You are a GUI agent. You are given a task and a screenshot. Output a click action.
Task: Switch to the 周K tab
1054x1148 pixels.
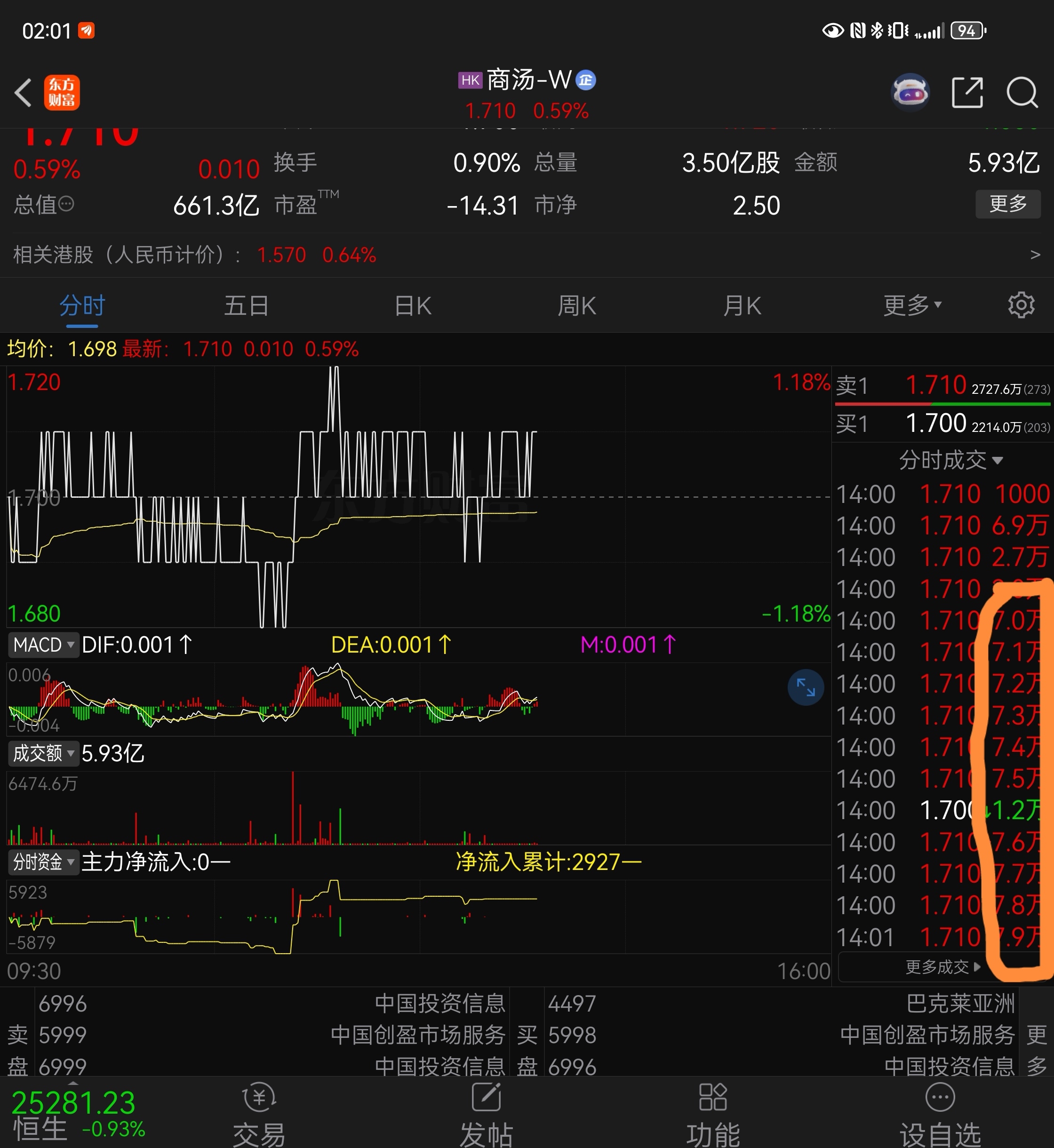tap(576, 306)
